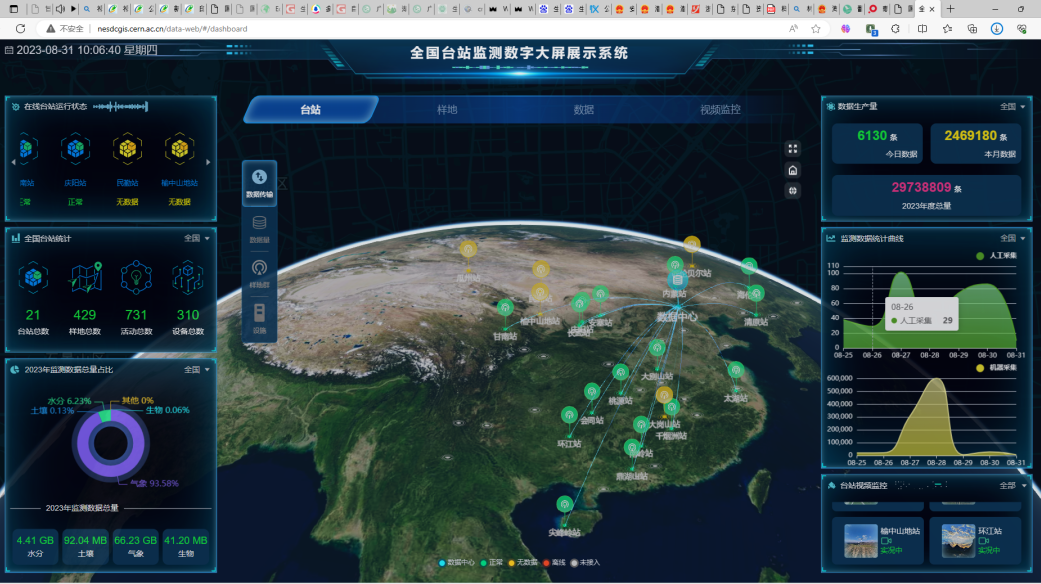Click the 活动总数 lightbulb icon

(x=136, y=277)
